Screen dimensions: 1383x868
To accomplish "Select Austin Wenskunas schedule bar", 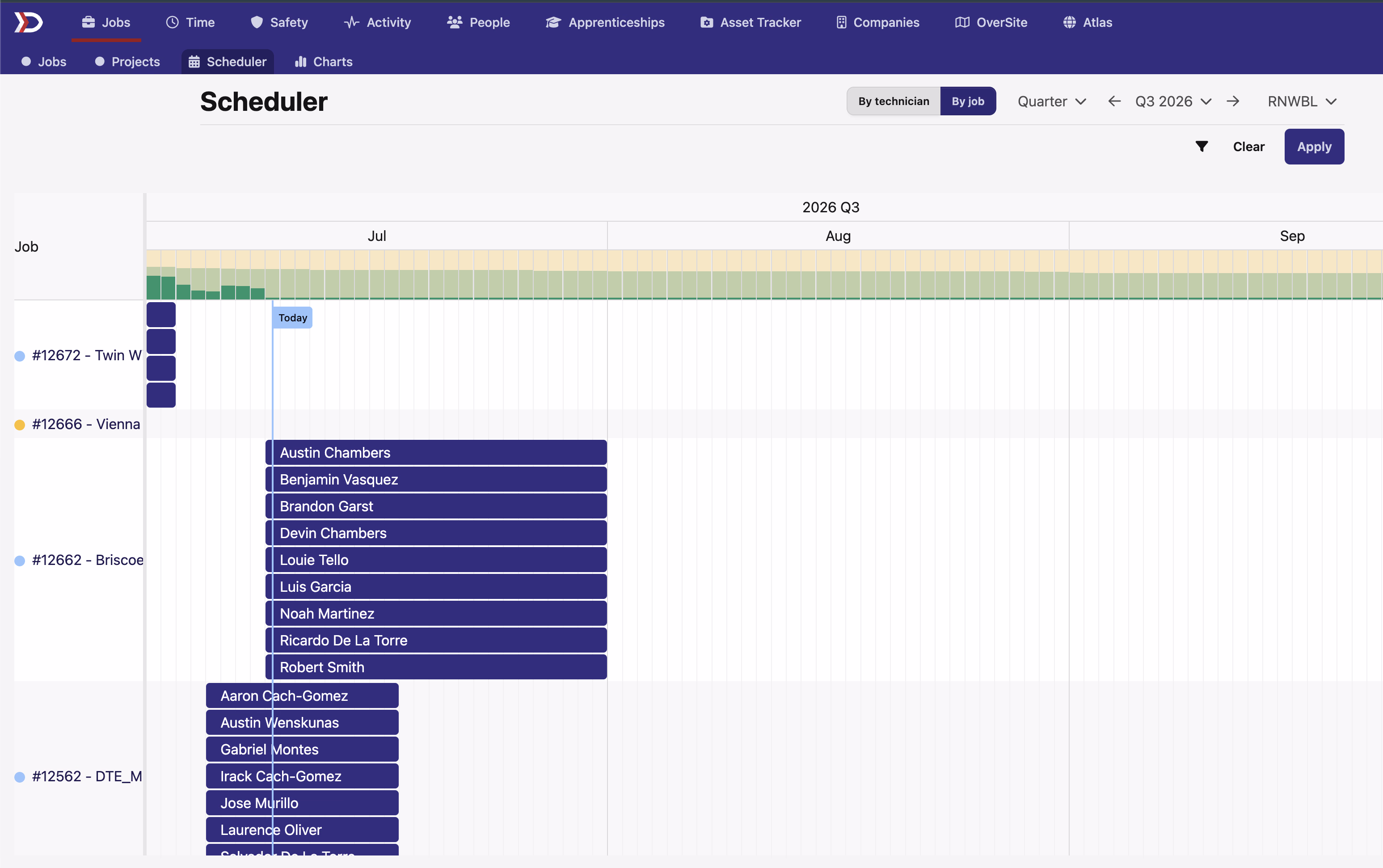I will (x=302, y=723).
